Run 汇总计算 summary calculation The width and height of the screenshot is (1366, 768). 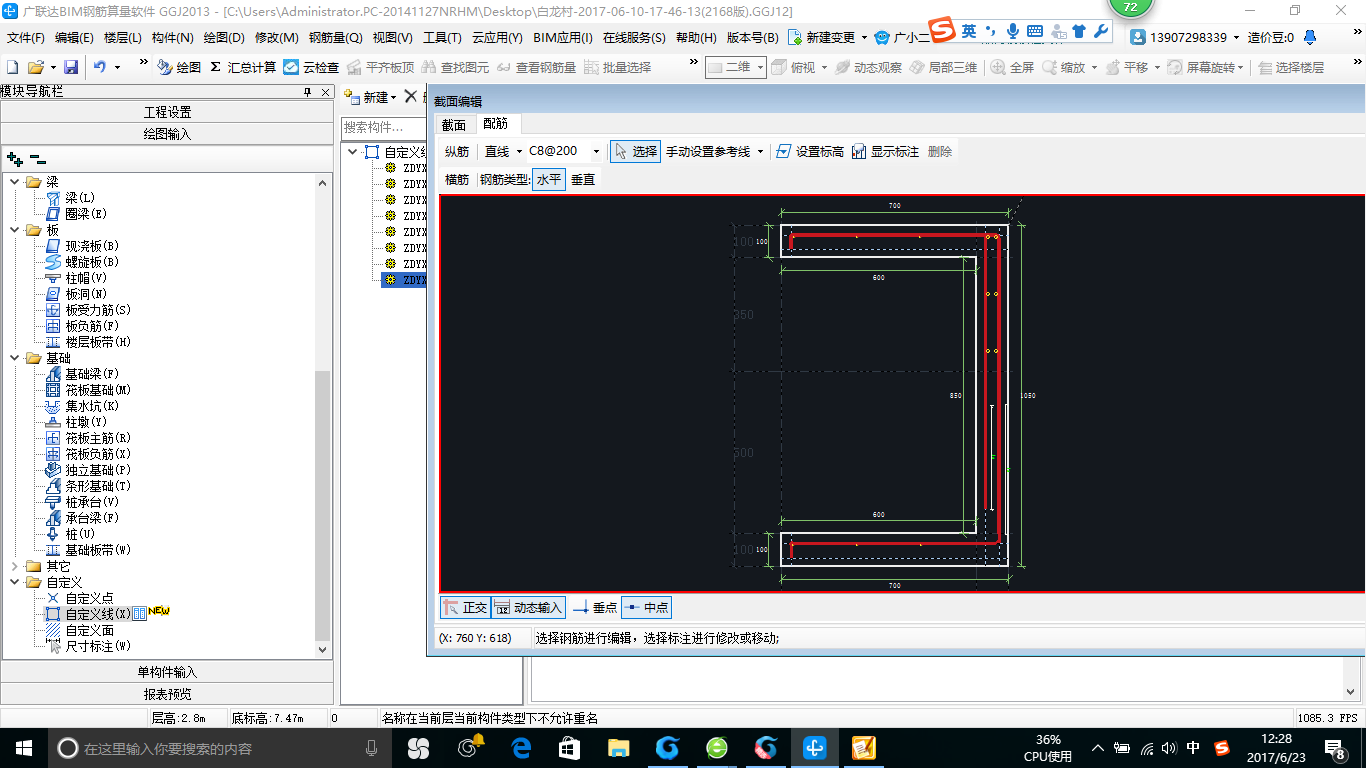pyautogui.click(x=243, y=67)
